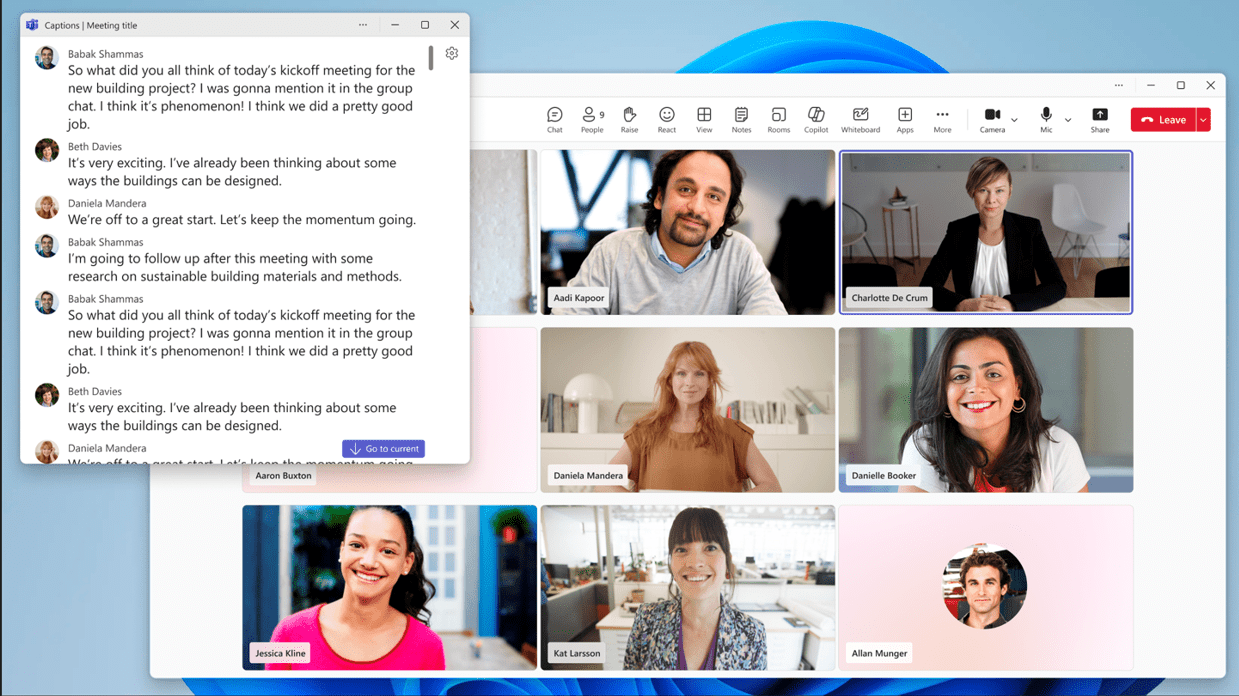Screen dimensions: 1239x696
Task: Open breakout Rooms
Action: [x=778, y=120]
